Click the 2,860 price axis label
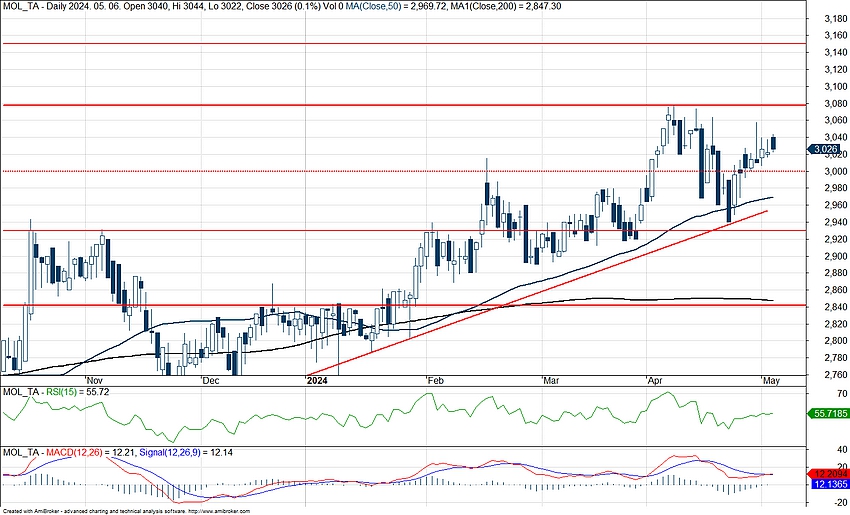Viewport: 850px width, 515px height. tap(835, 290)
